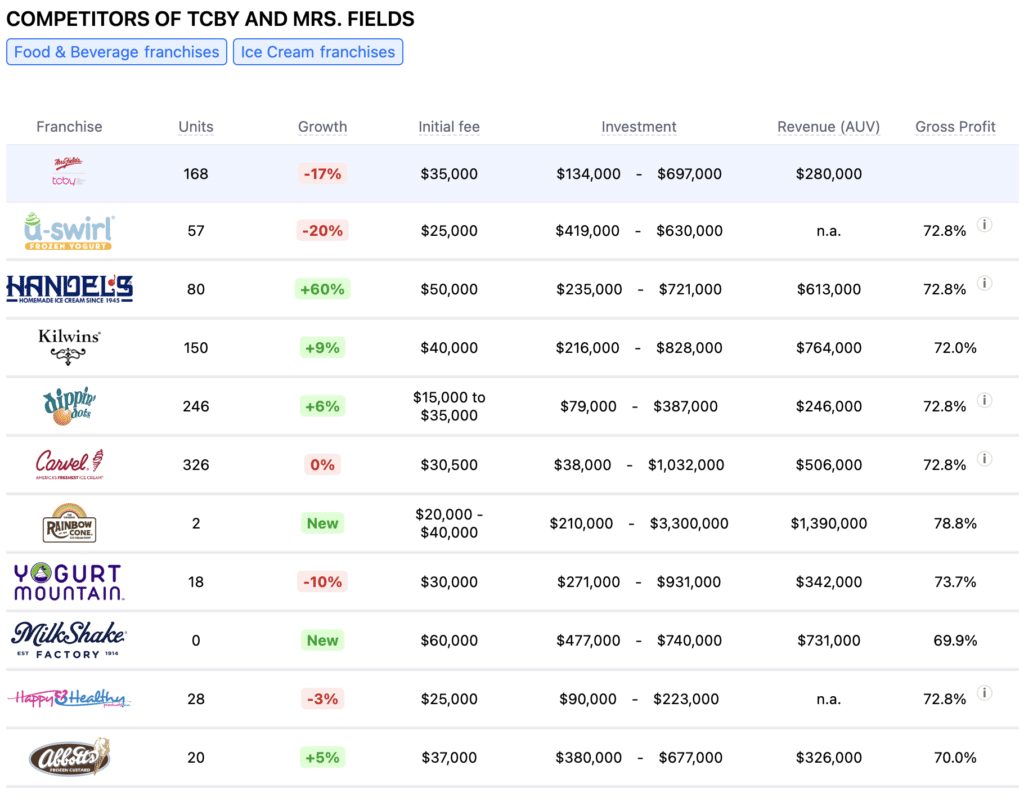Click the Growth column header
This screenshot has width=1024, height=806.
(x=323, y=127)
